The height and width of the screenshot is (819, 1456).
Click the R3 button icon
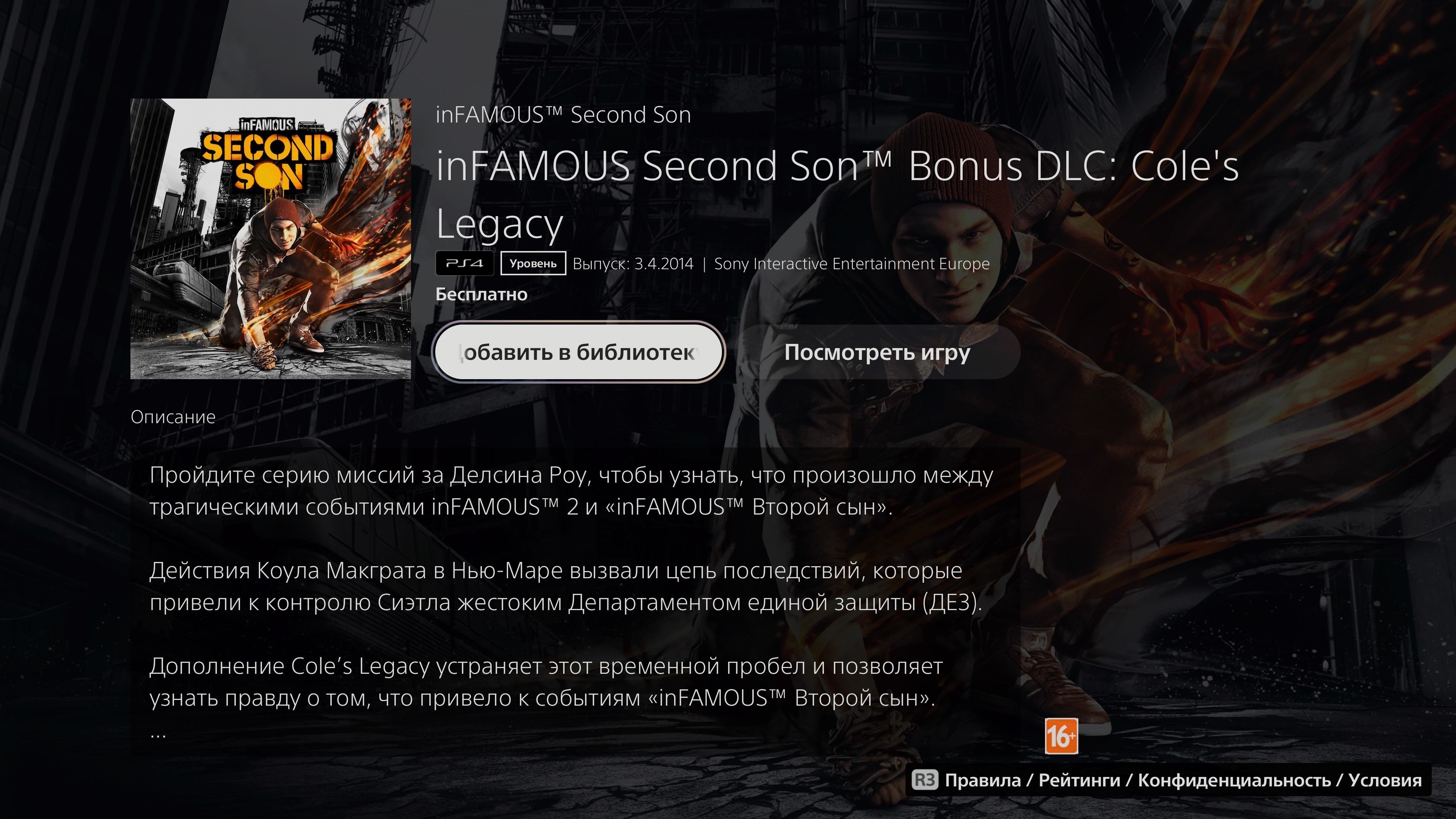[925, 780]
